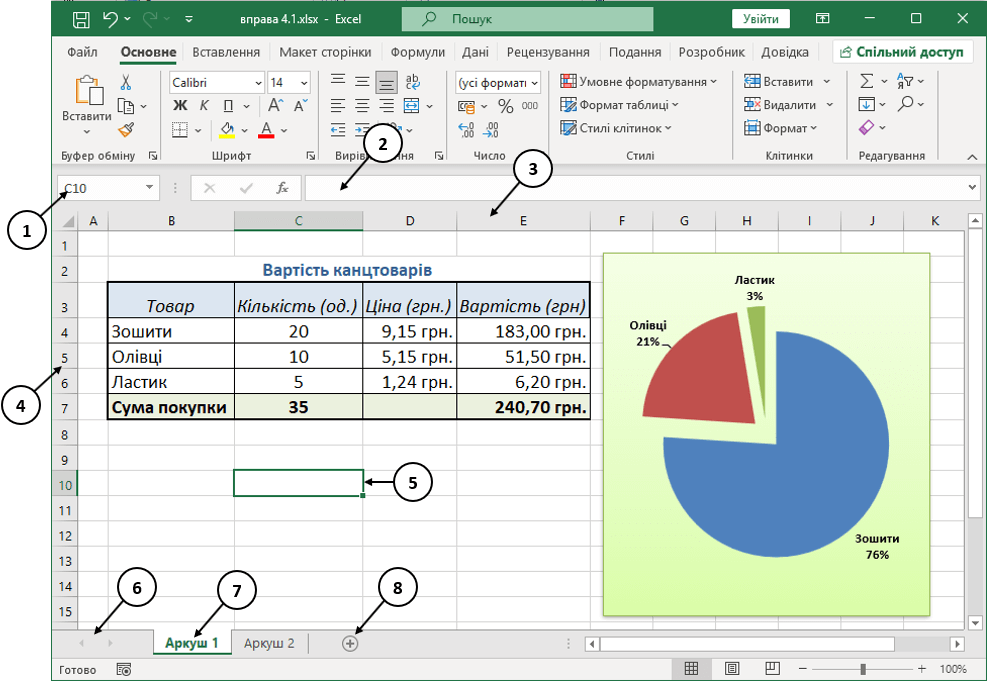Add a new sheet with plus icon
This screenshot has width=987, height=681.
click(350, 644)
